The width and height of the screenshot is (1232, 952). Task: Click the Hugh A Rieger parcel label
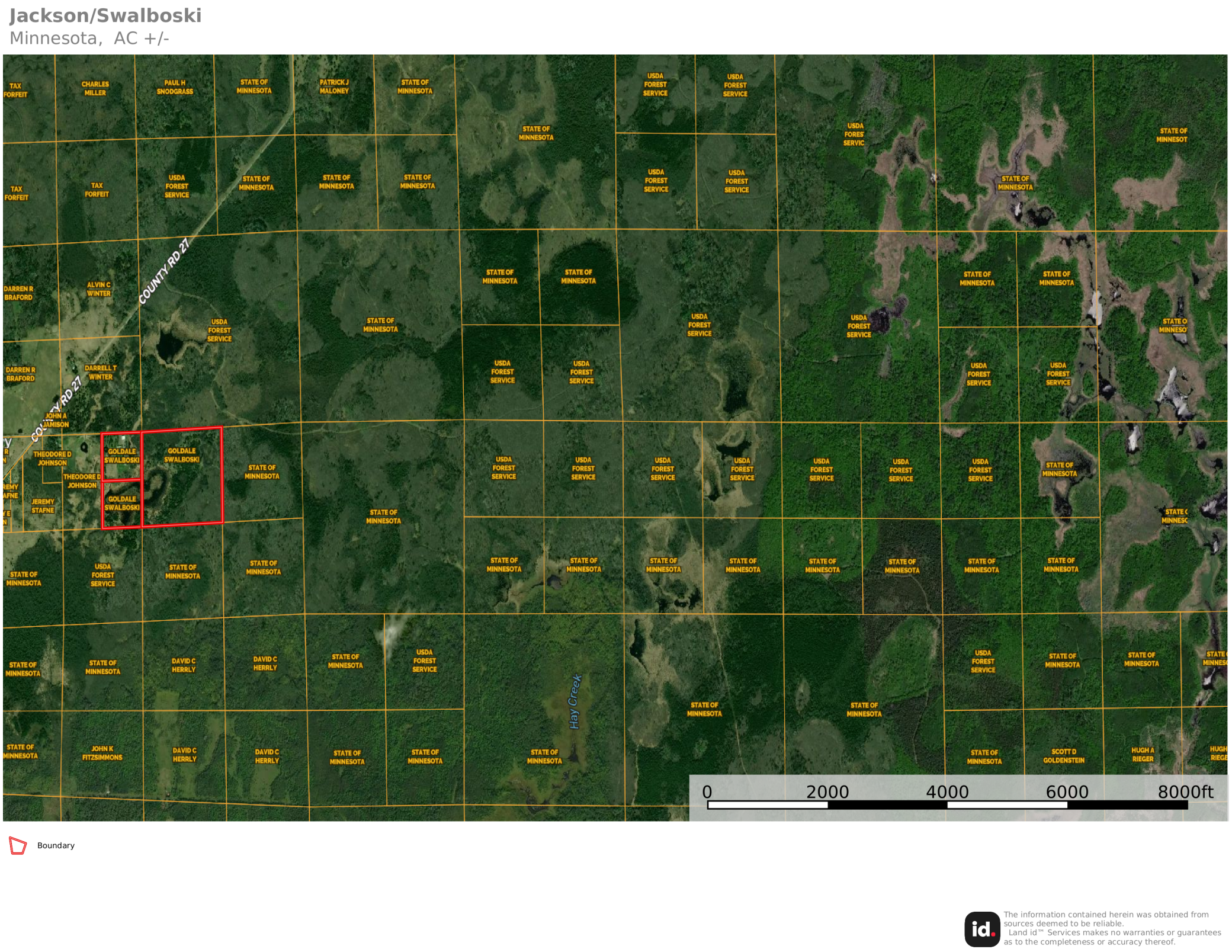(1143, 754)
